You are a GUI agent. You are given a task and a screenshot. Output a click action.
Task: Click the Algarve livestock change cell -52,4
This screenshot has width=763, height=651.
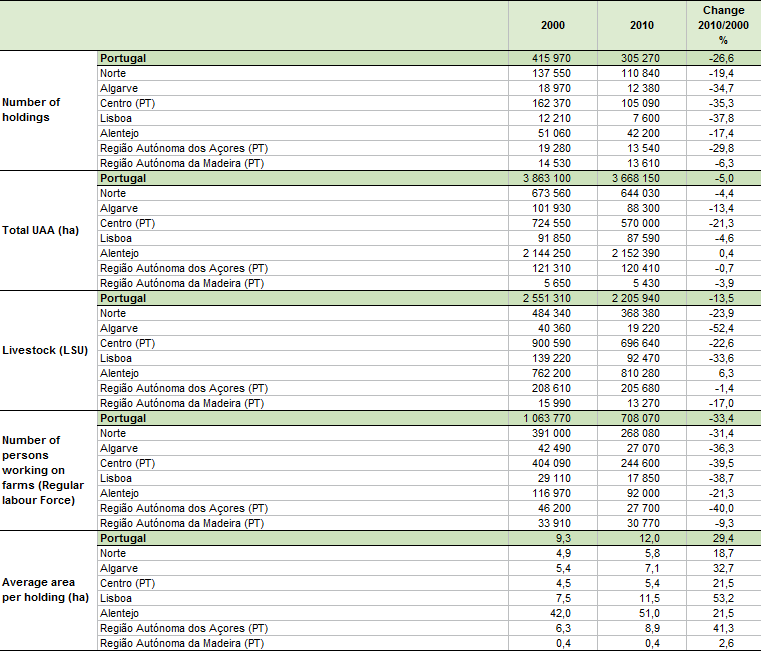(x=723, y=328)
